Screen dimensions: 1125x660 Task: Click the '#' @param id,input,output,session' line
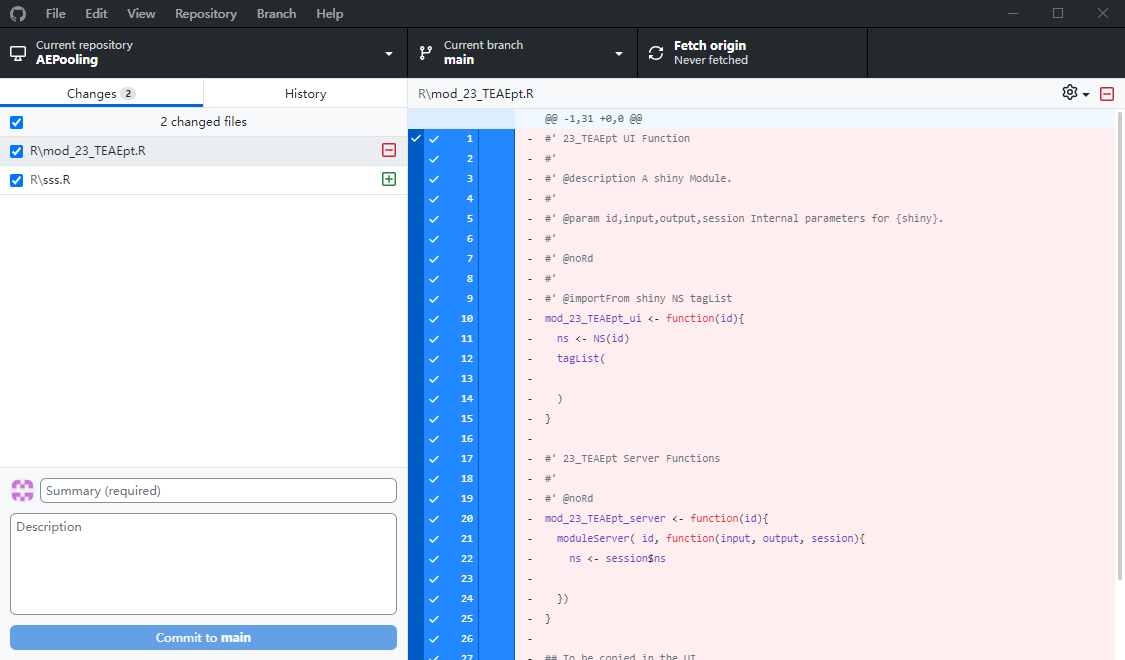(744, 219)
